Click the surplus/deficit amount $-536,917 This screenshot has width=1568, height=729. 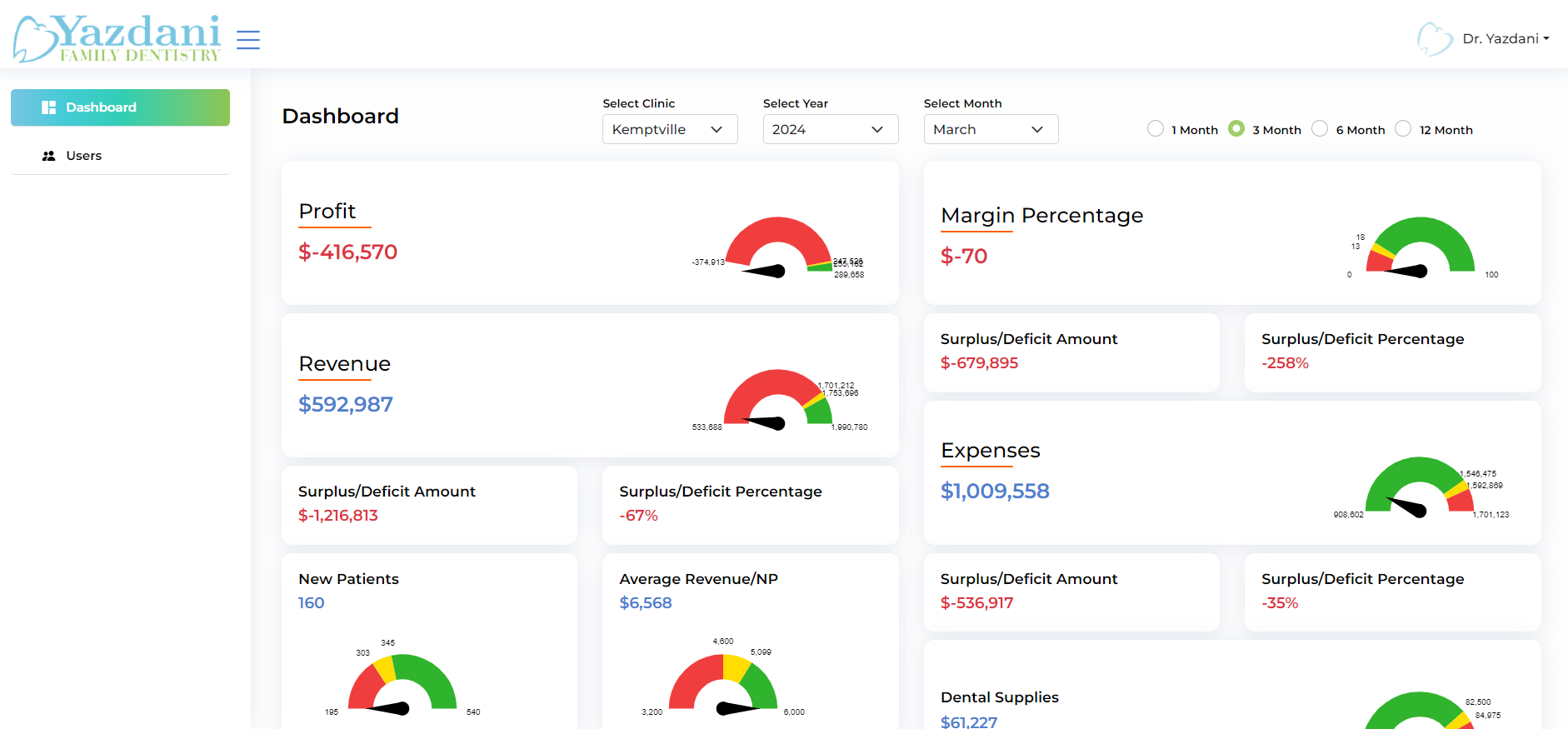976,602
